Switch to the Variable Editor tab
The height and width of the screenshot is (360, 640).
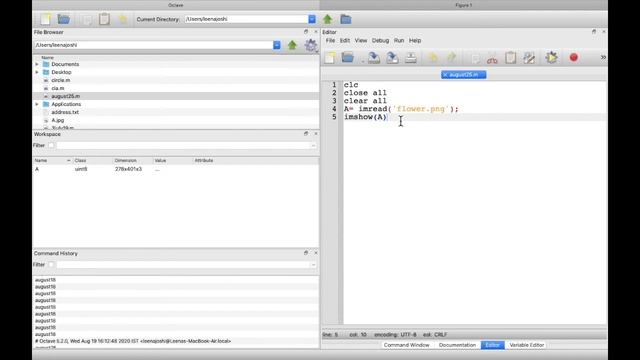tap(527, 345)
